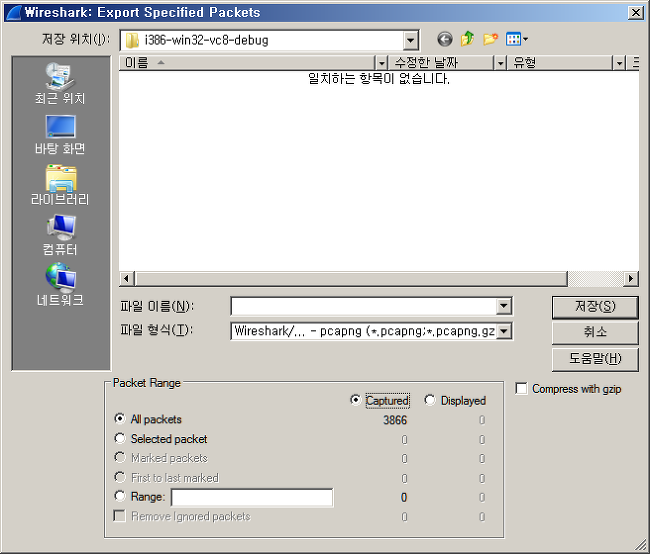Choose the All packets option

click(x=119, y=419)
